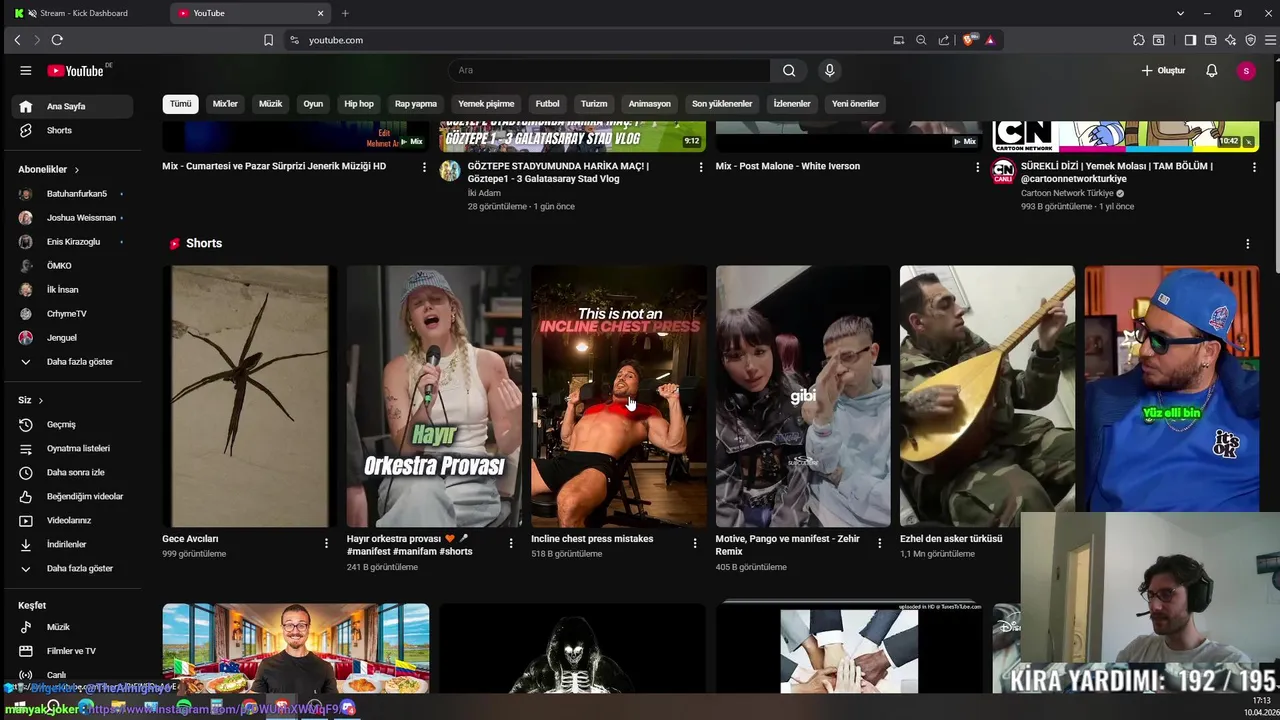
Task: Play the Gece Avcıları spider short
Action: [250, 396]
